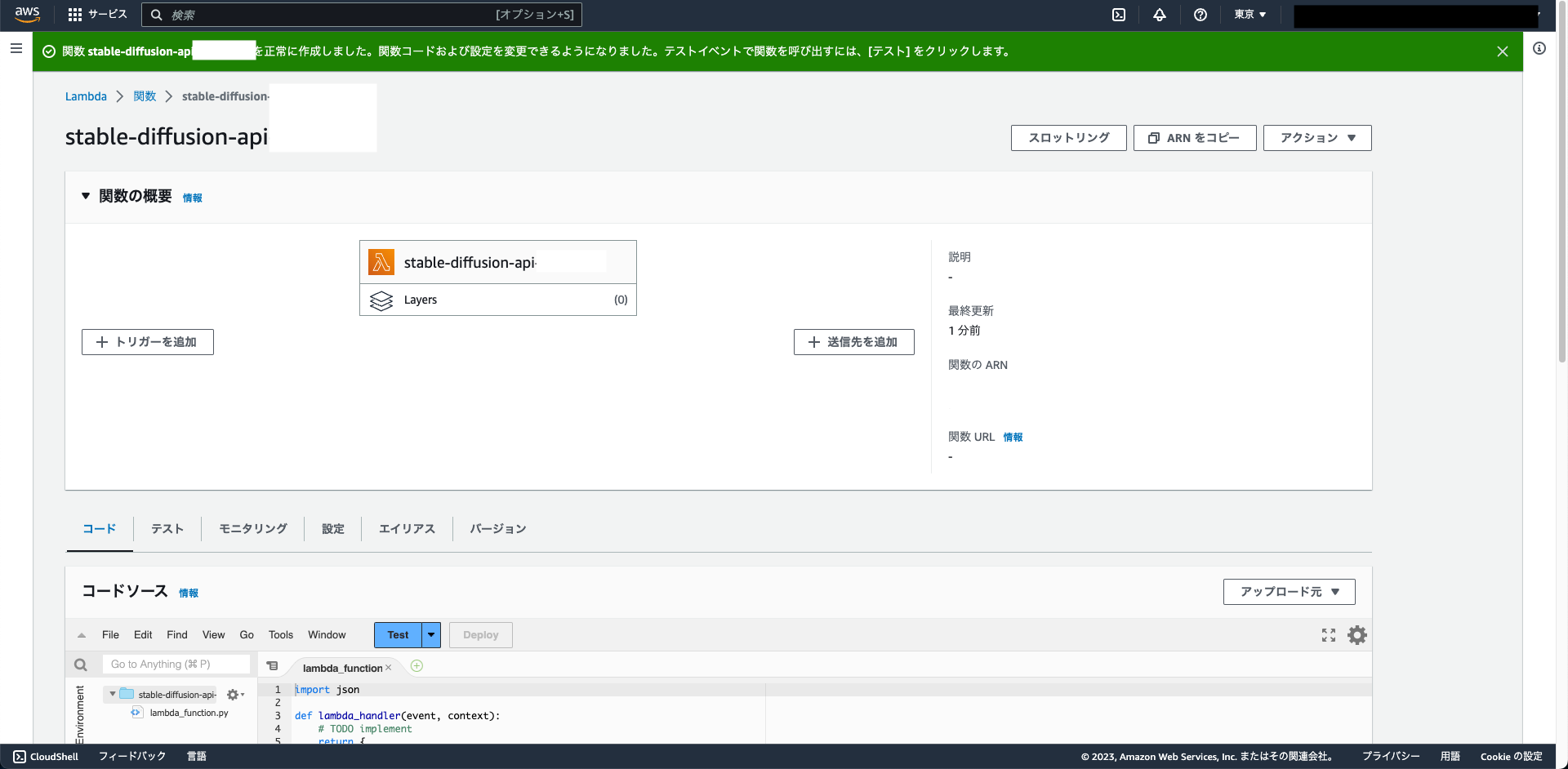Switch to the 設定 tab
The height and width of the screenshot is (769, 1568).
(x=333, y=529)
